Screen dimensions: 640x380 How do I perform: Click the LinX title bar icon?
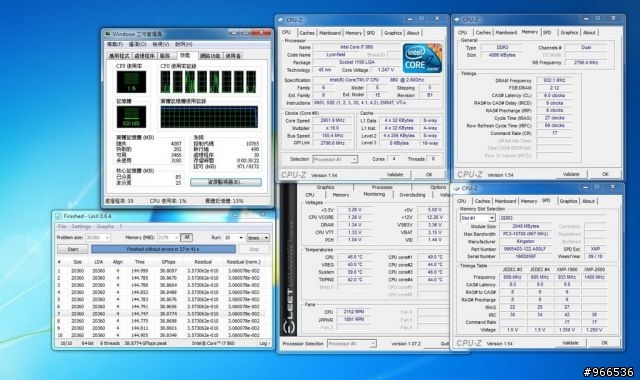[58, 216]
